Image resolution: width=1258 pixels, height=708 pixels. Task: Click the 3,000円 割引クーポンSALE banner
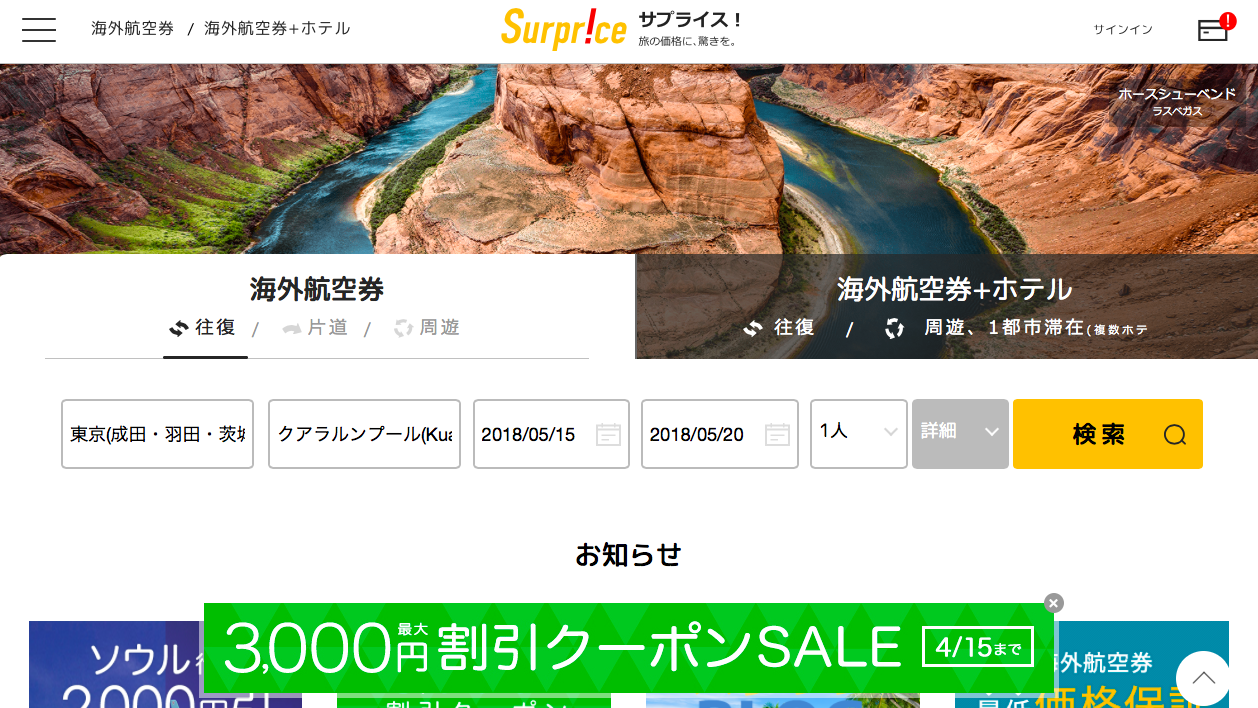628,648
